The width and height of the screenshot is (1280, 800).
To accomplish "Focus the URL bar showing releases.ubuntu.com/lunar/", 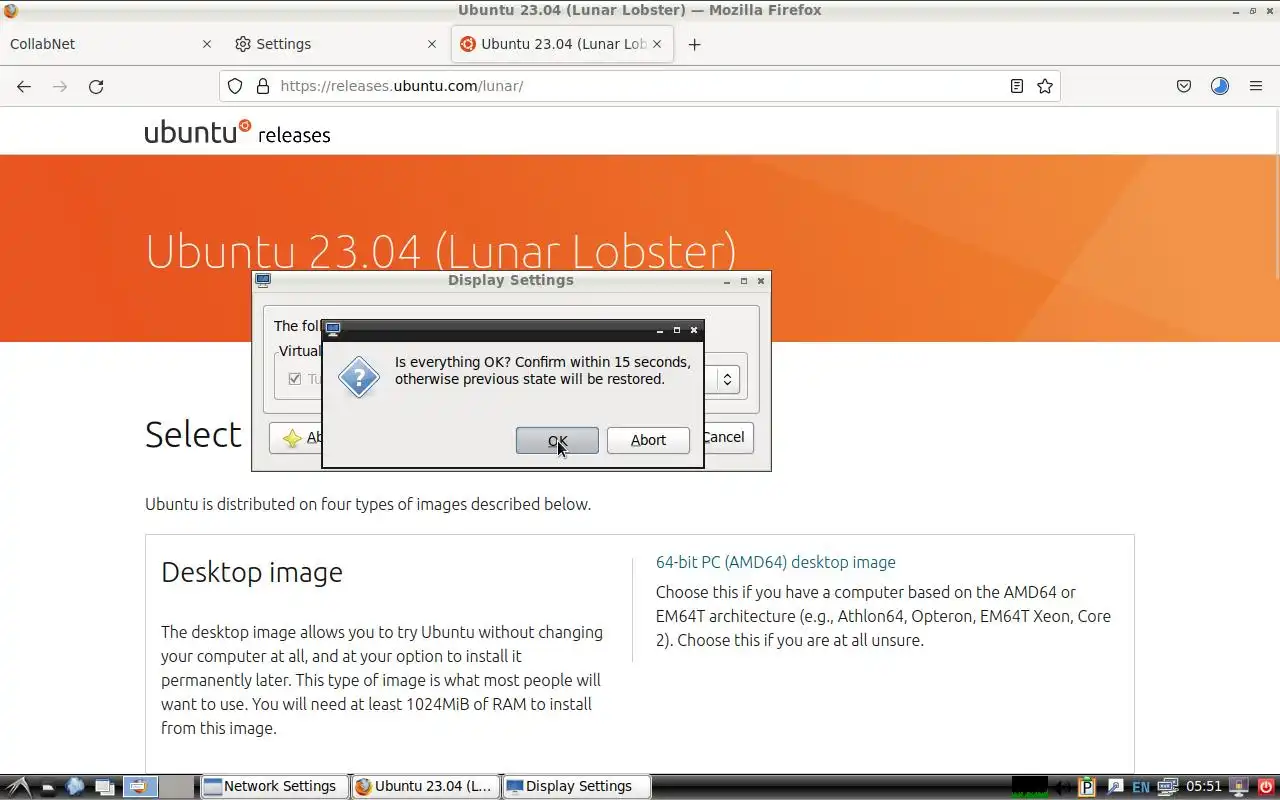I will 640,86.
